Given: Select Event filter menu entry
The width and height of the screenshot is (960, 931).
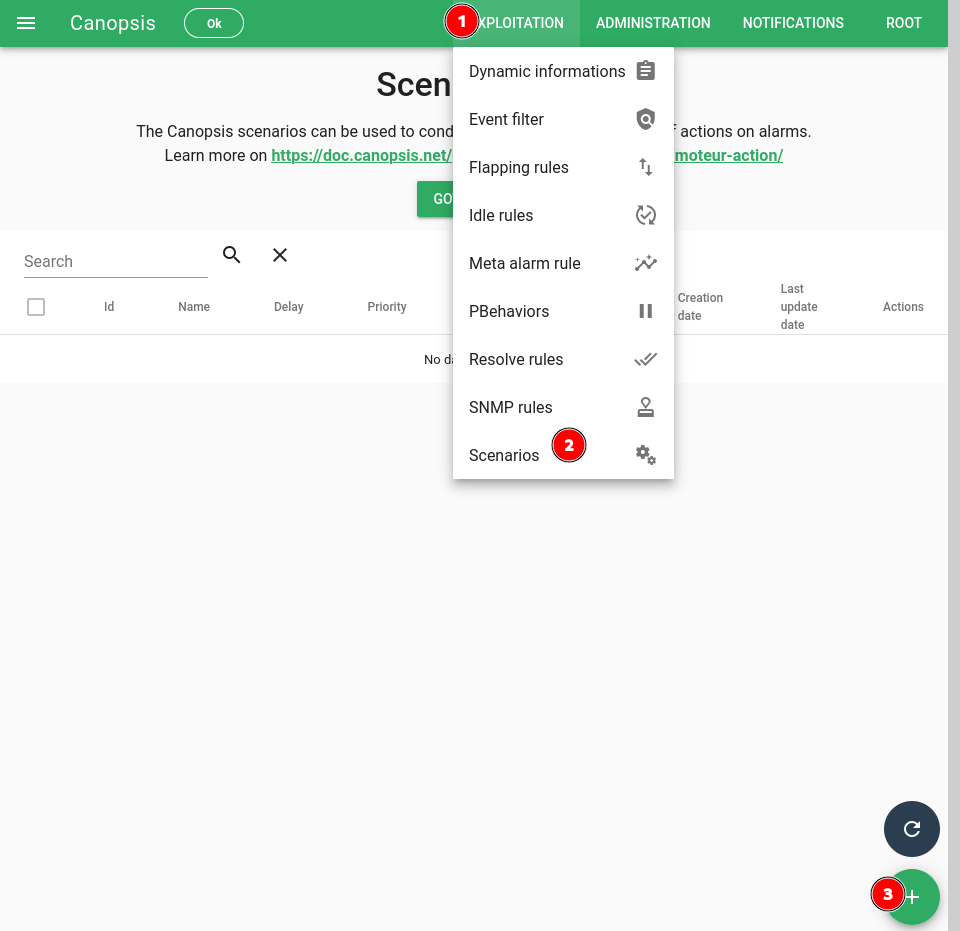Looking at the screenshot, I should tap(563, 119).
